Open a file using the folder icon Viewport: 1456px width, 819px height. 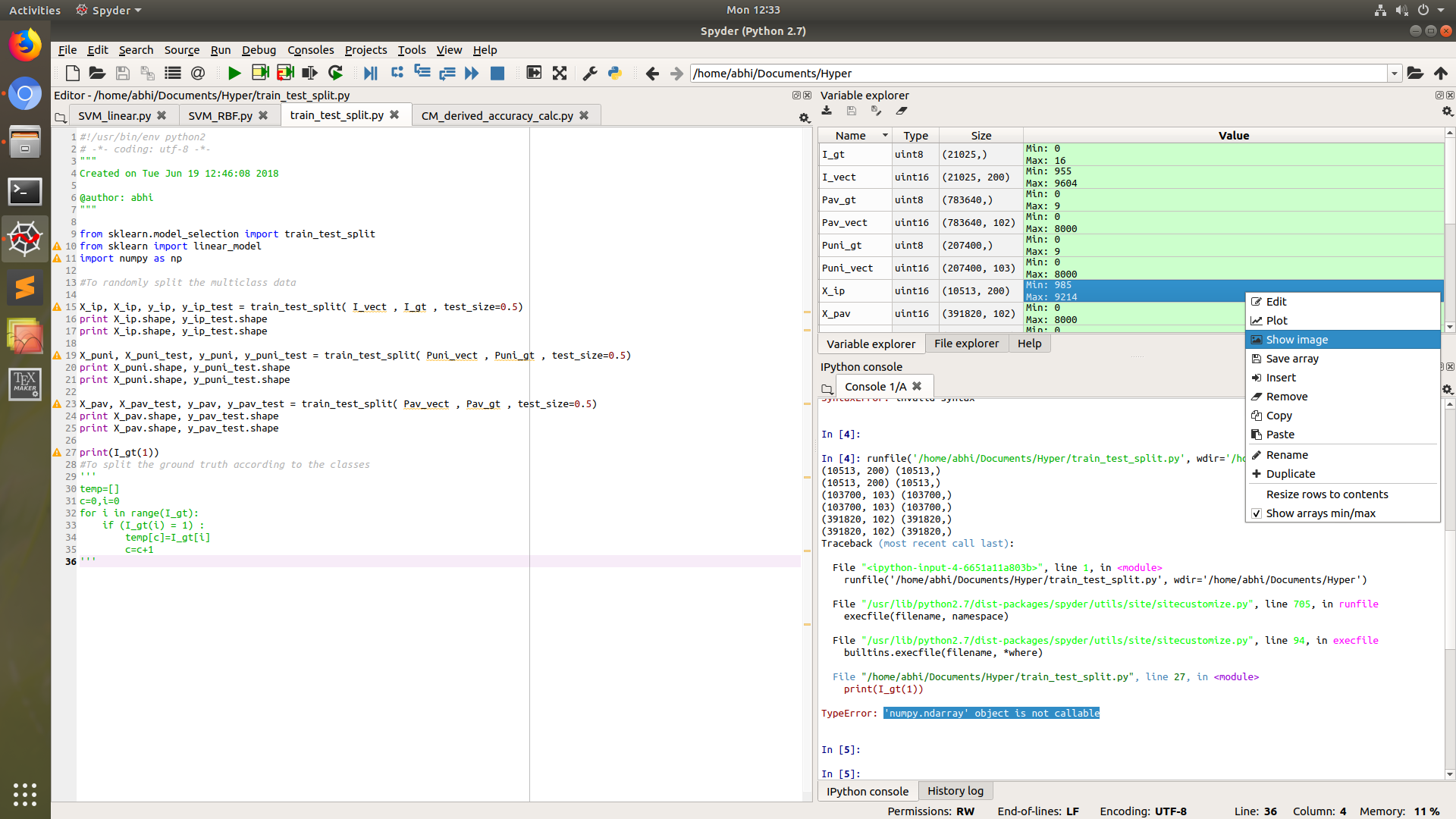coord(97,74)
